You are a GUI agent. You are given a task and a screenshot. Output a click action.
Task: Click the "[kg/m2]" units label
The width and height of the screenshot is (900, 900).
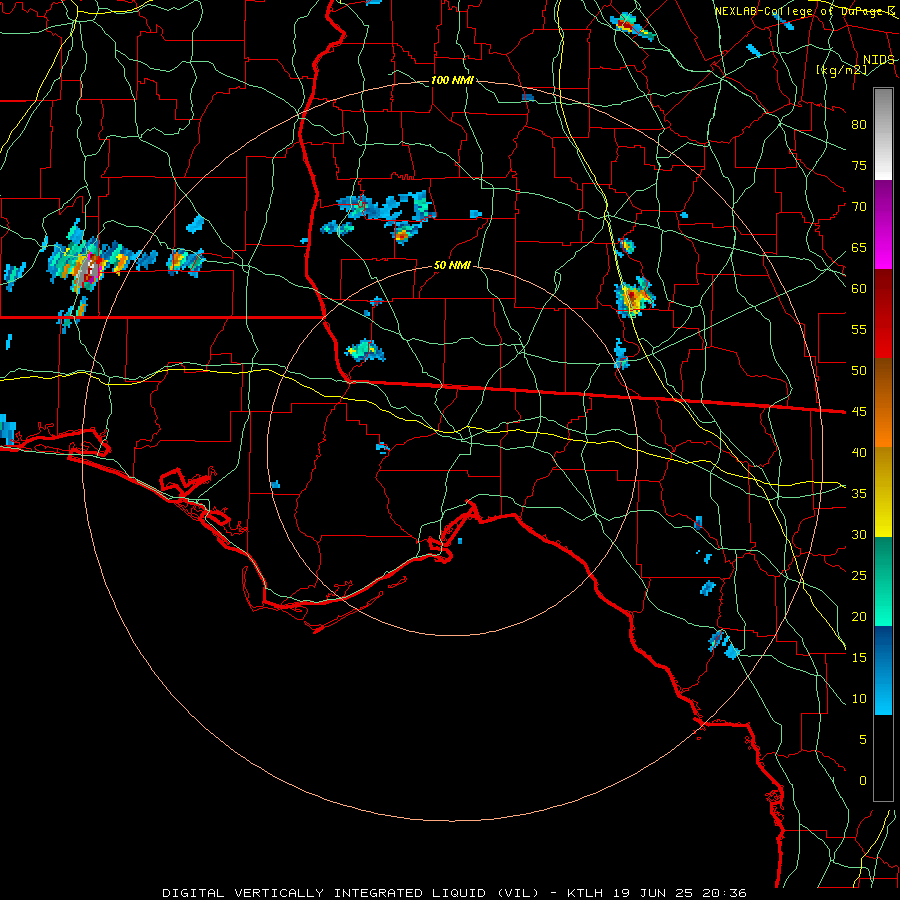click(x=841, y=70)
